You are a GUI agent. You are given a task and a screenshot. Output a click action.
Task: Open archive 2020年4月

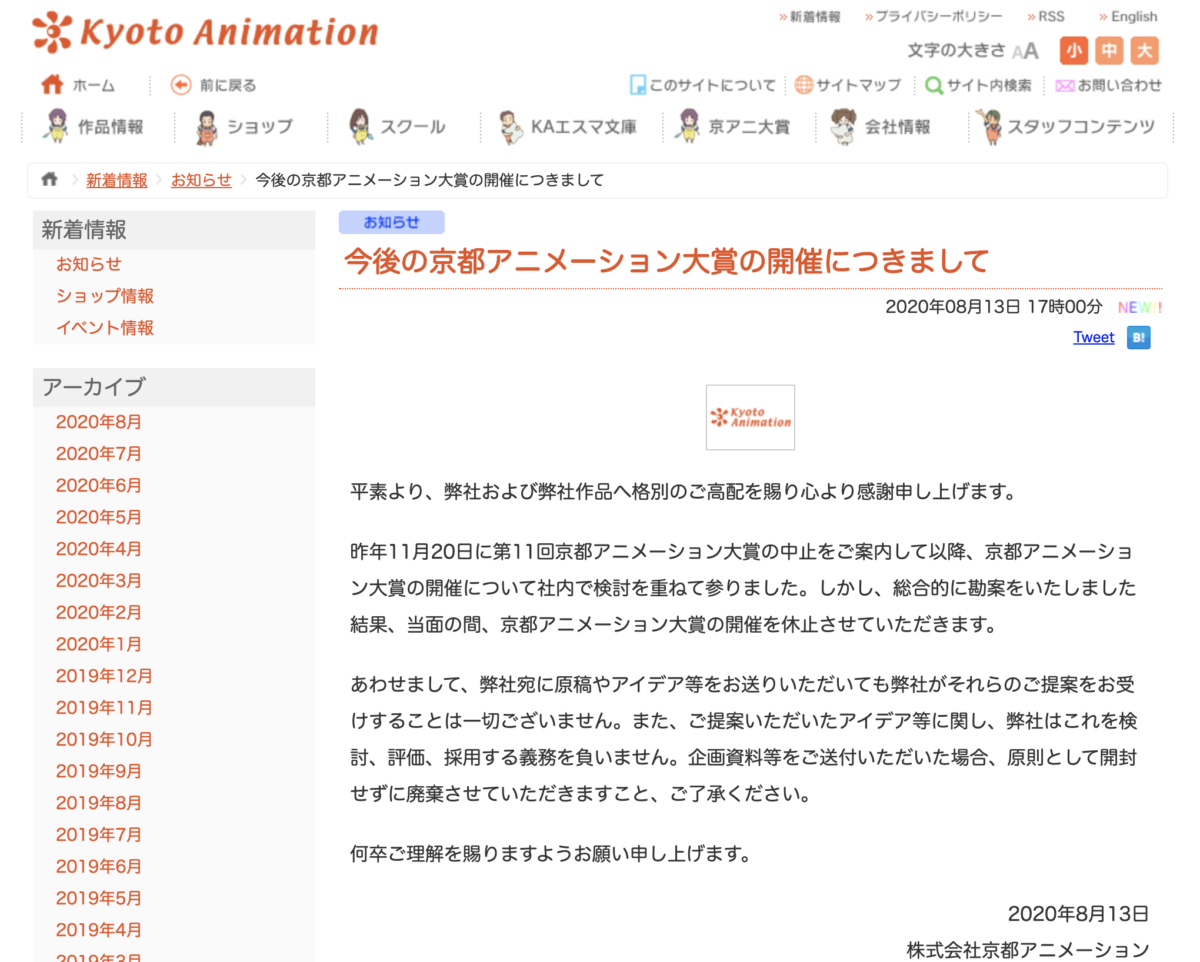(x=99, y=549)
